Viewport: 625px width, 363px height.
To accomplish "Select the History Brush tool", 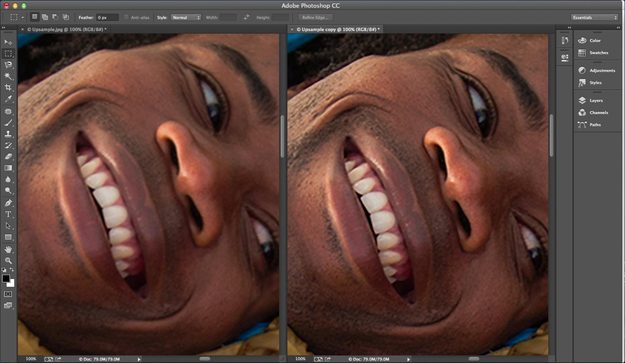I will 8,145.
